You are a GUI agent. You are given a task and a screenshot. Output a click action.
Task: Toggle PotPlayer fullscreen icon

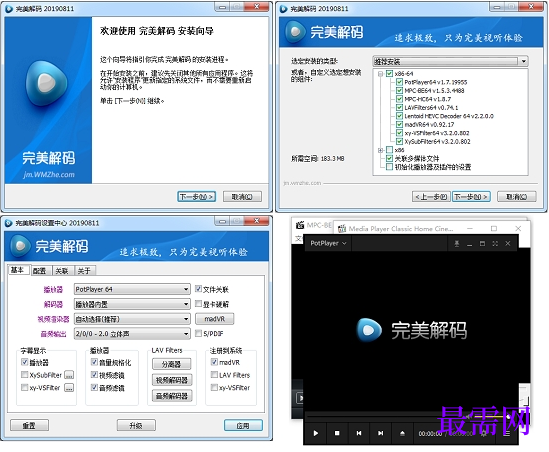(x=495, y=243)
